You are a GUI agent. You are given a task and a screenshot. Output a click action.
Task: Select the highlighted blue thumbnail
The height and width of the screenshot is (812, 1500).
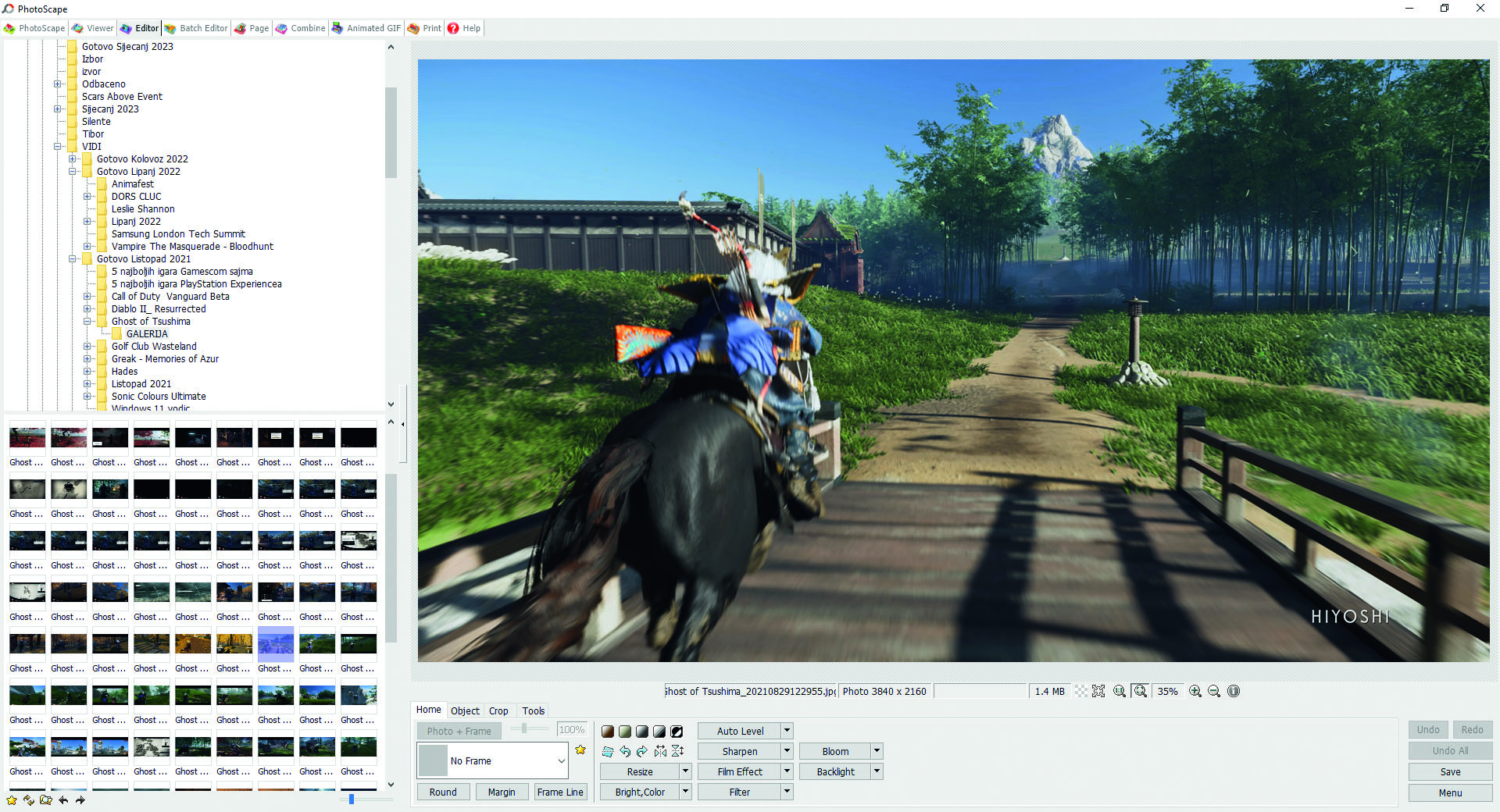pos(276,644)
